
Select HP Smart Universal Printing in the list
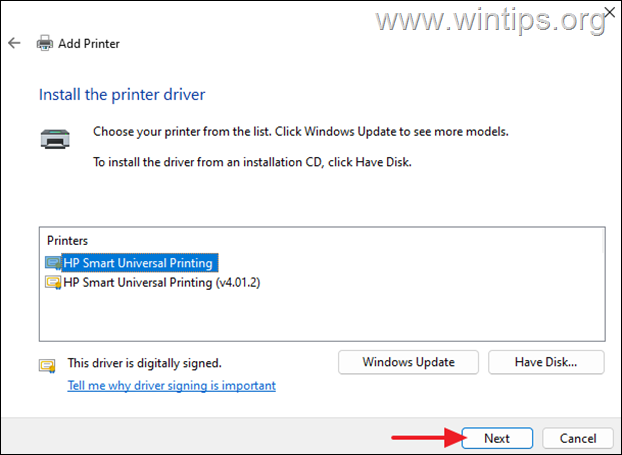138,263
